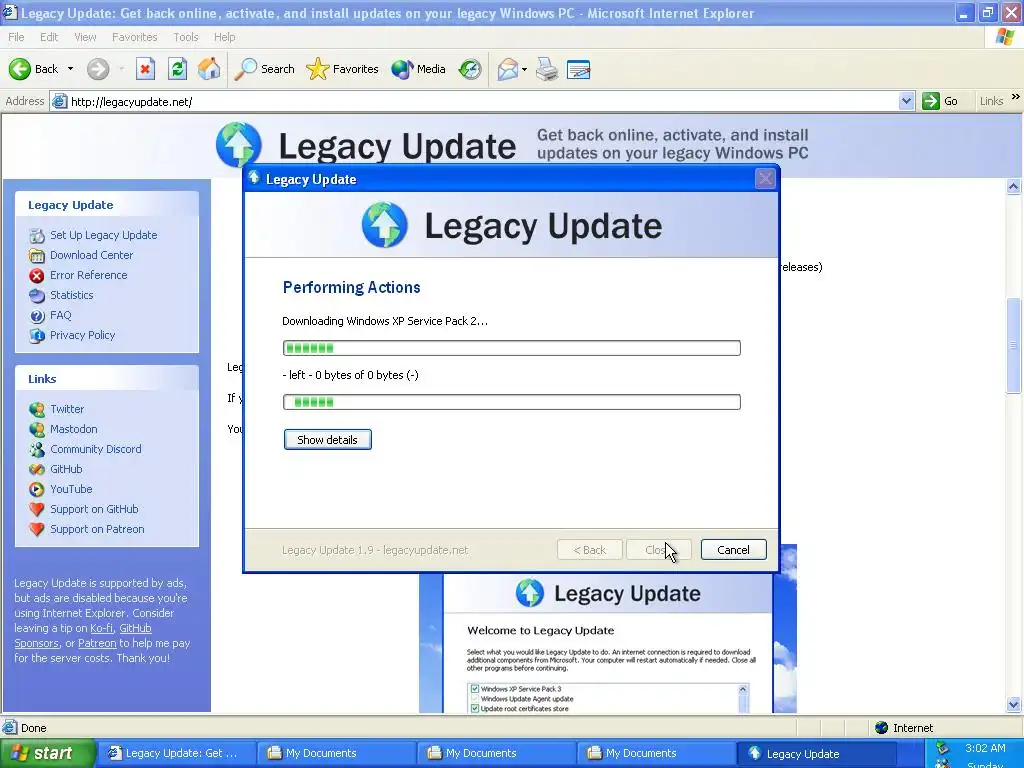Click the Privacy Policy info icon
The height and width of the screenshot is (768, 1024).
tap(37, 336)
